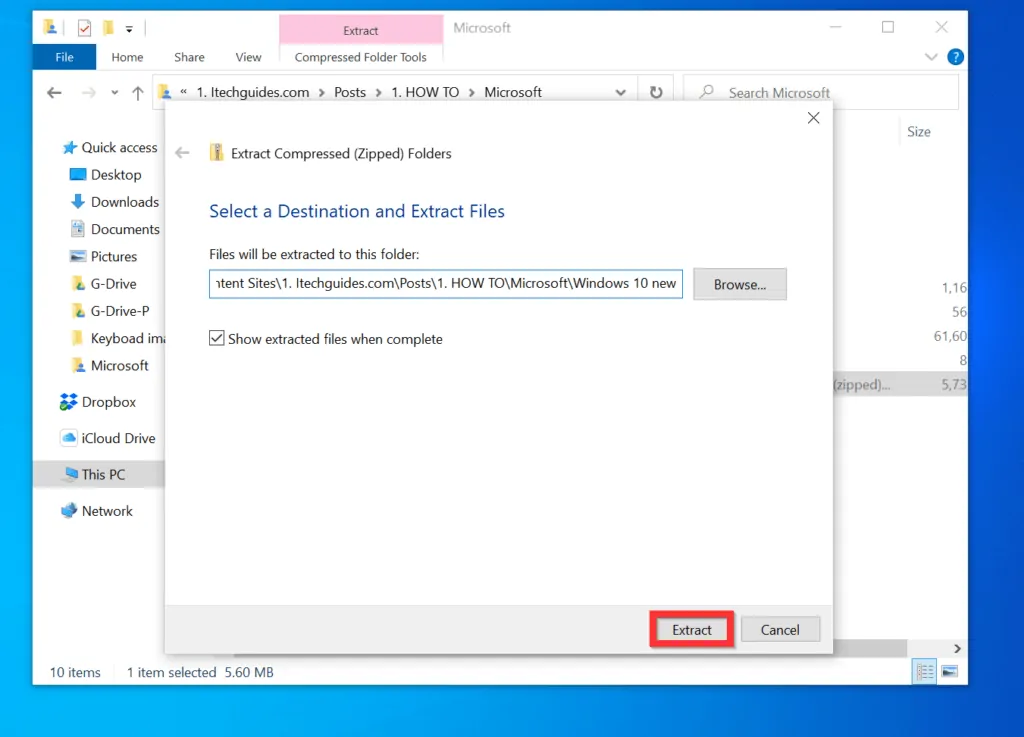This screenshot has width=1024, height=737.
Task: Open the recent locations dropdown arrow
Action: [x=115, y=93]
